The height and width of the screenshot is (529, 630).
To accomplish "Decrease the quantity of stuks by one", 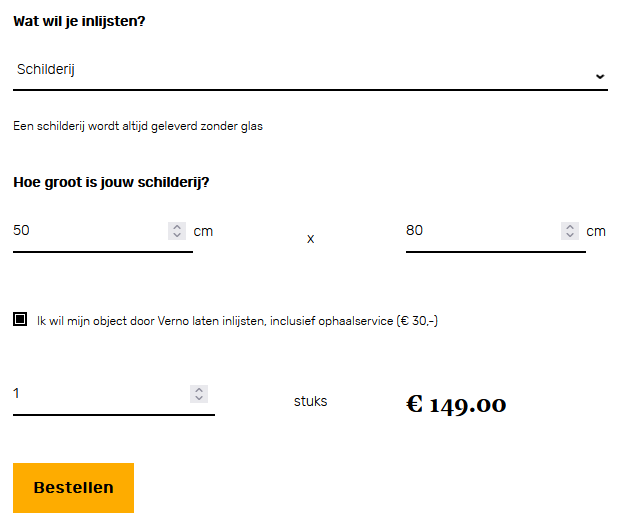I will 199,398.
